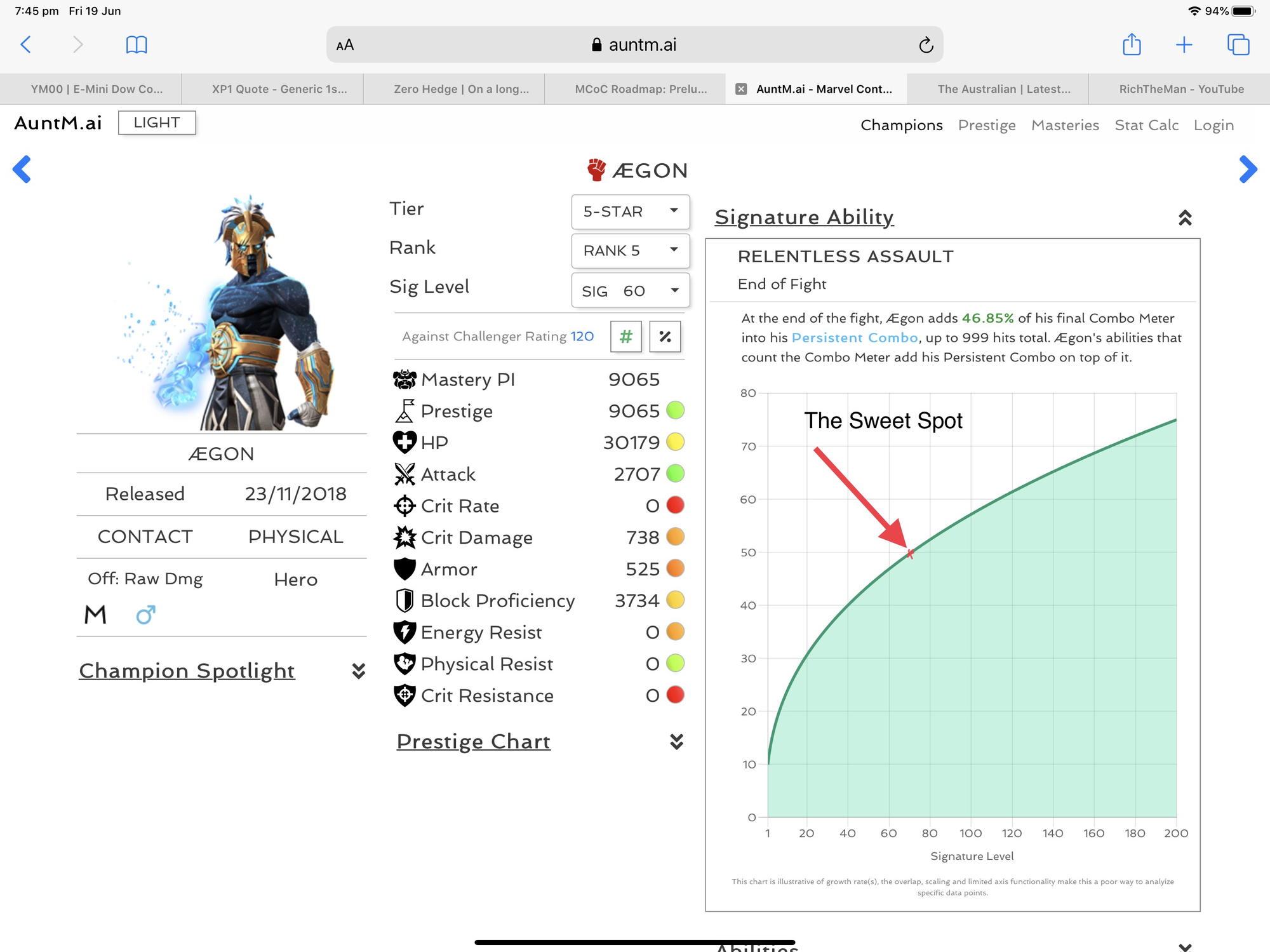Click red indicator dot beside Crit Rate
This screenshot has height=952, width=1270.
[x=675, y=506]
